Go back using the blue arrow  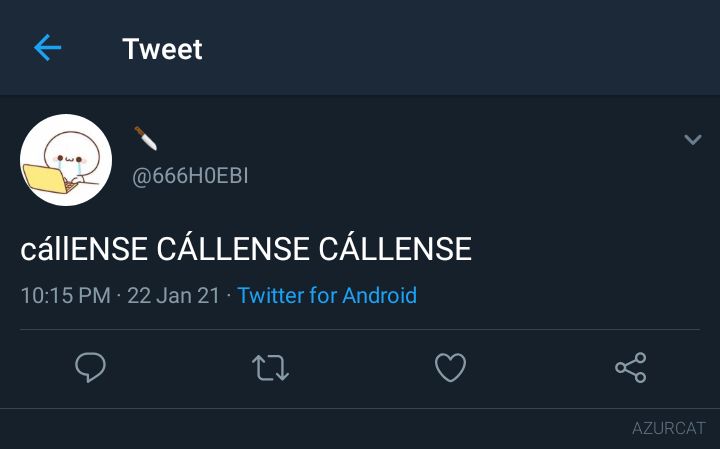coord(47,47)
